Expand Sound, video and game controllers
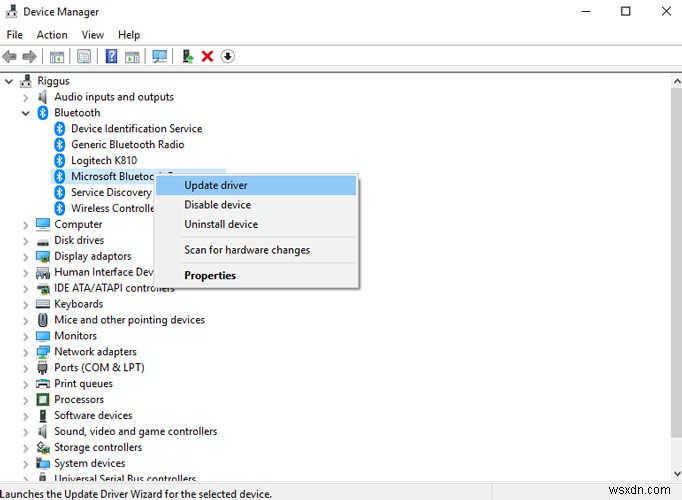This screenshot has height=500, width=682. pos(26,432)
